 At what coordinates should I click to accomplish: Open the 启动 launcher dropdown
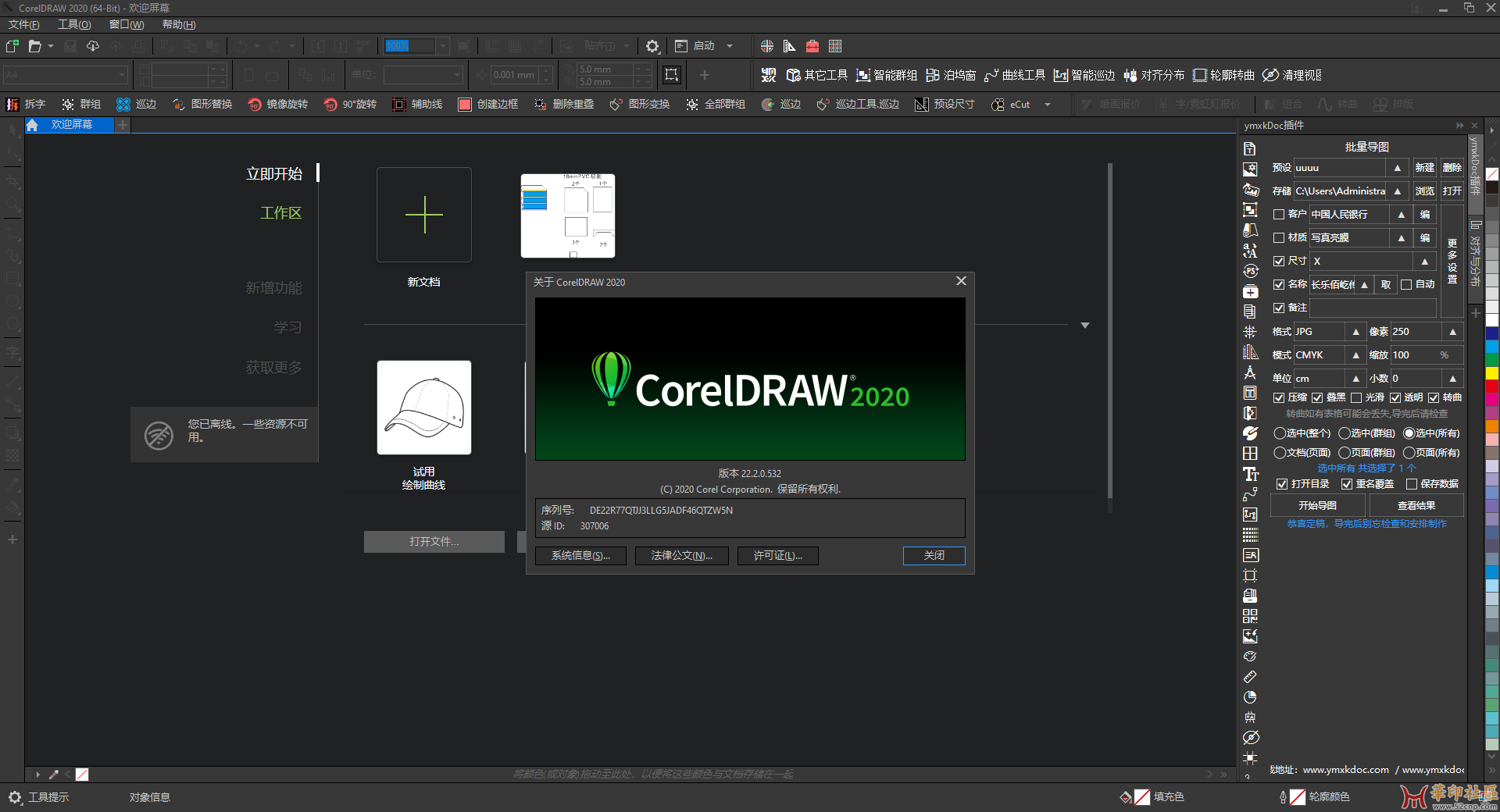[x=730, y=46]
